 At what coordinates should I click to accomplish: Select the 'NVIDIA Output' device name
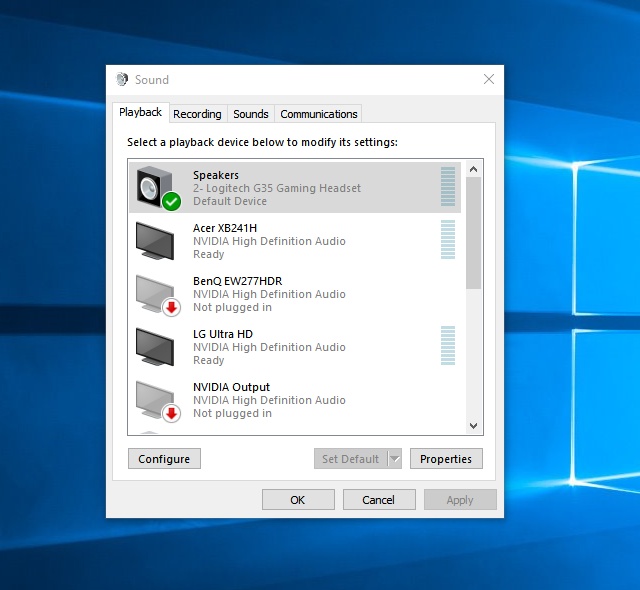coord(231,387)
